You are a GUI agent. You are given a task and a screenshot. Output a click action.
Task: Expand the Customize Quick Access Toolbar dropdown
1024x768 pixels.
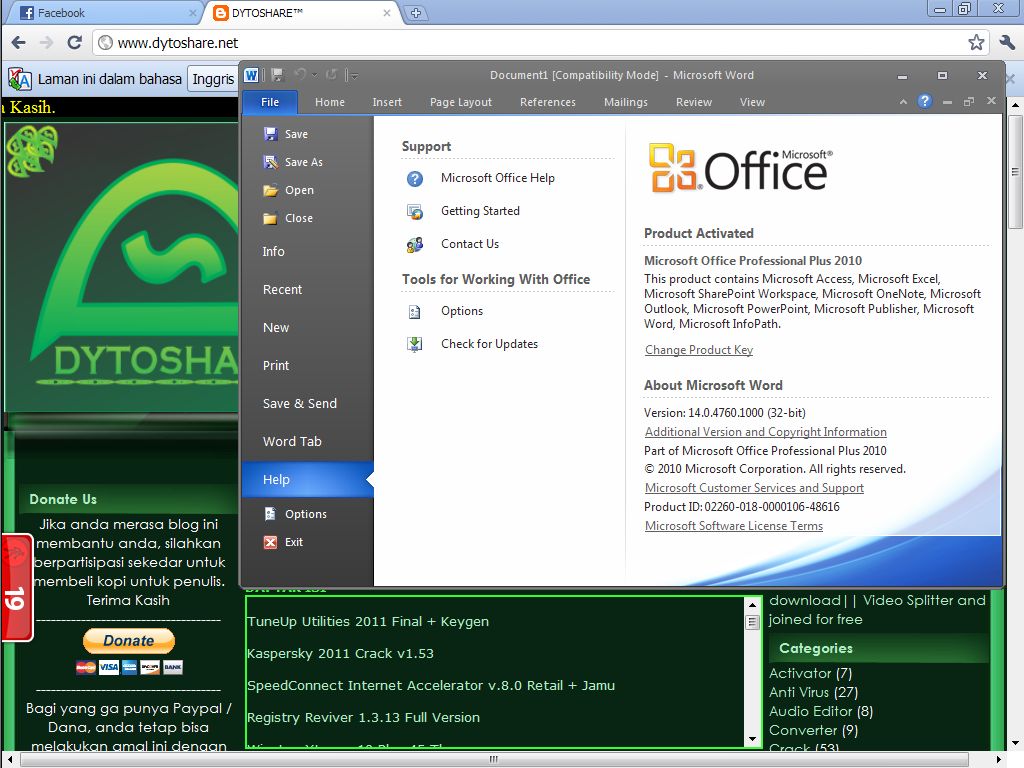[353, 75]
